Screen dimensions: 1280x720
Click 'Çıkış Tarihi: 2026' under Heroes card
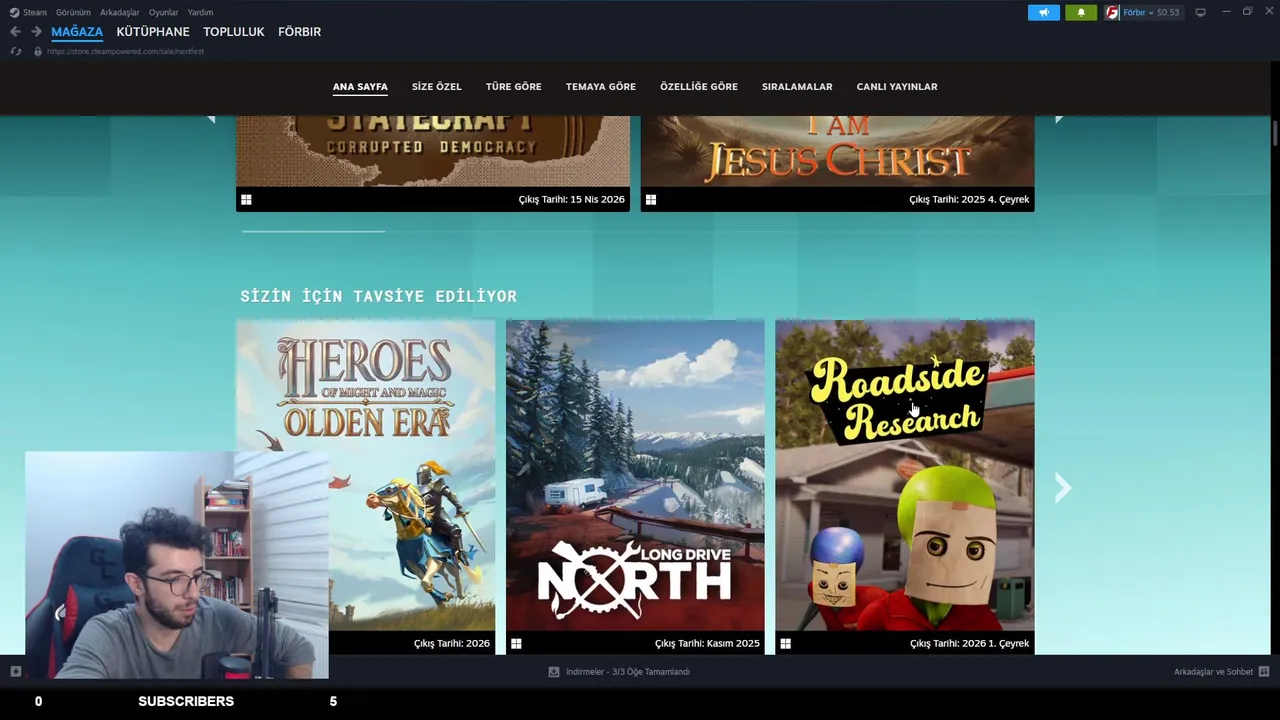(452, 643)
